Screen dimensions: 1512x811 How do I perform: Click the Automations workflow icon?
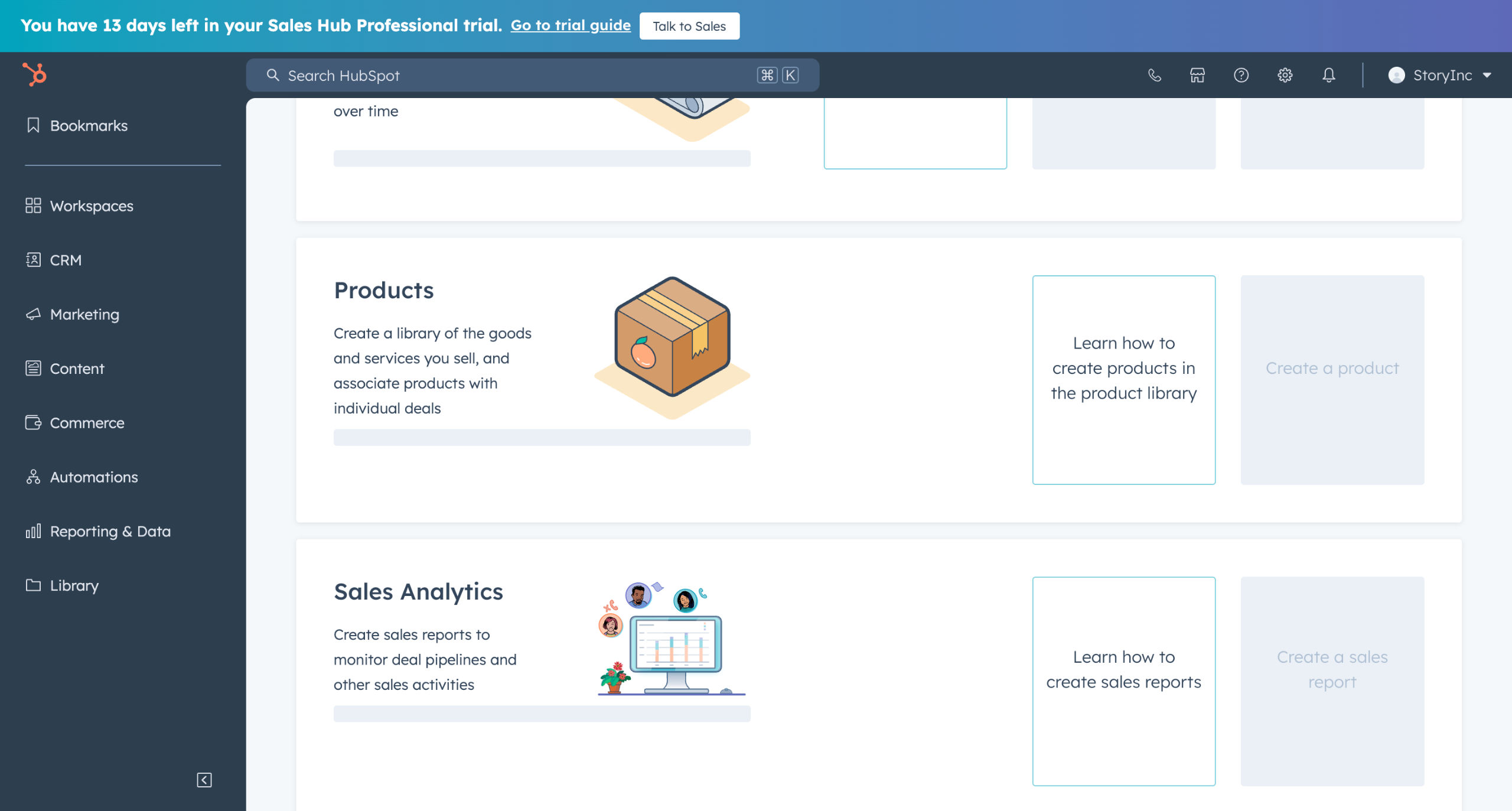[33, 477]
